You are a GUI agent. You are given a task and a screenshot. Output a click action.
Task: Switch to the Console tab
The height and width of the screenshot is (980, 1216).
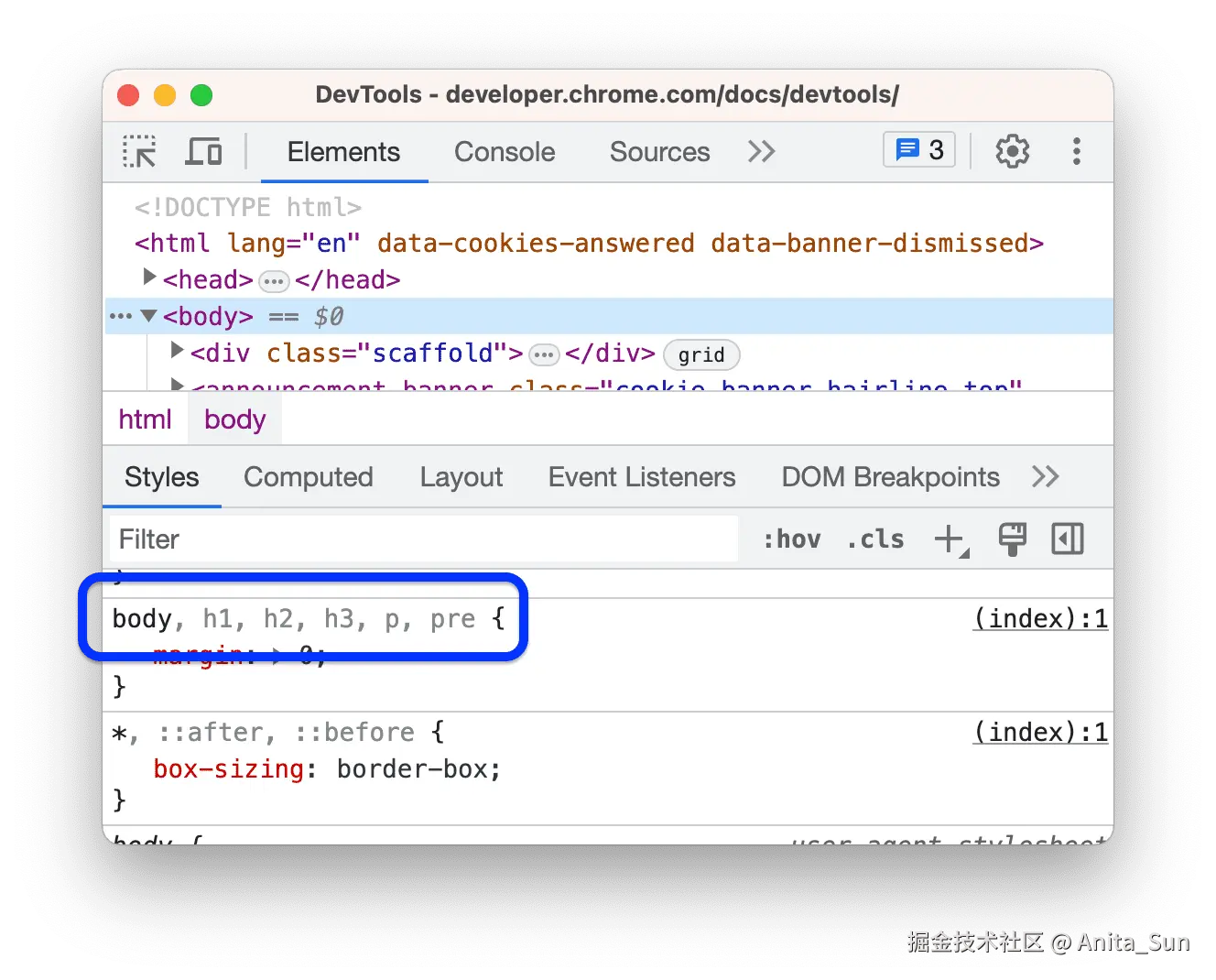505,152
